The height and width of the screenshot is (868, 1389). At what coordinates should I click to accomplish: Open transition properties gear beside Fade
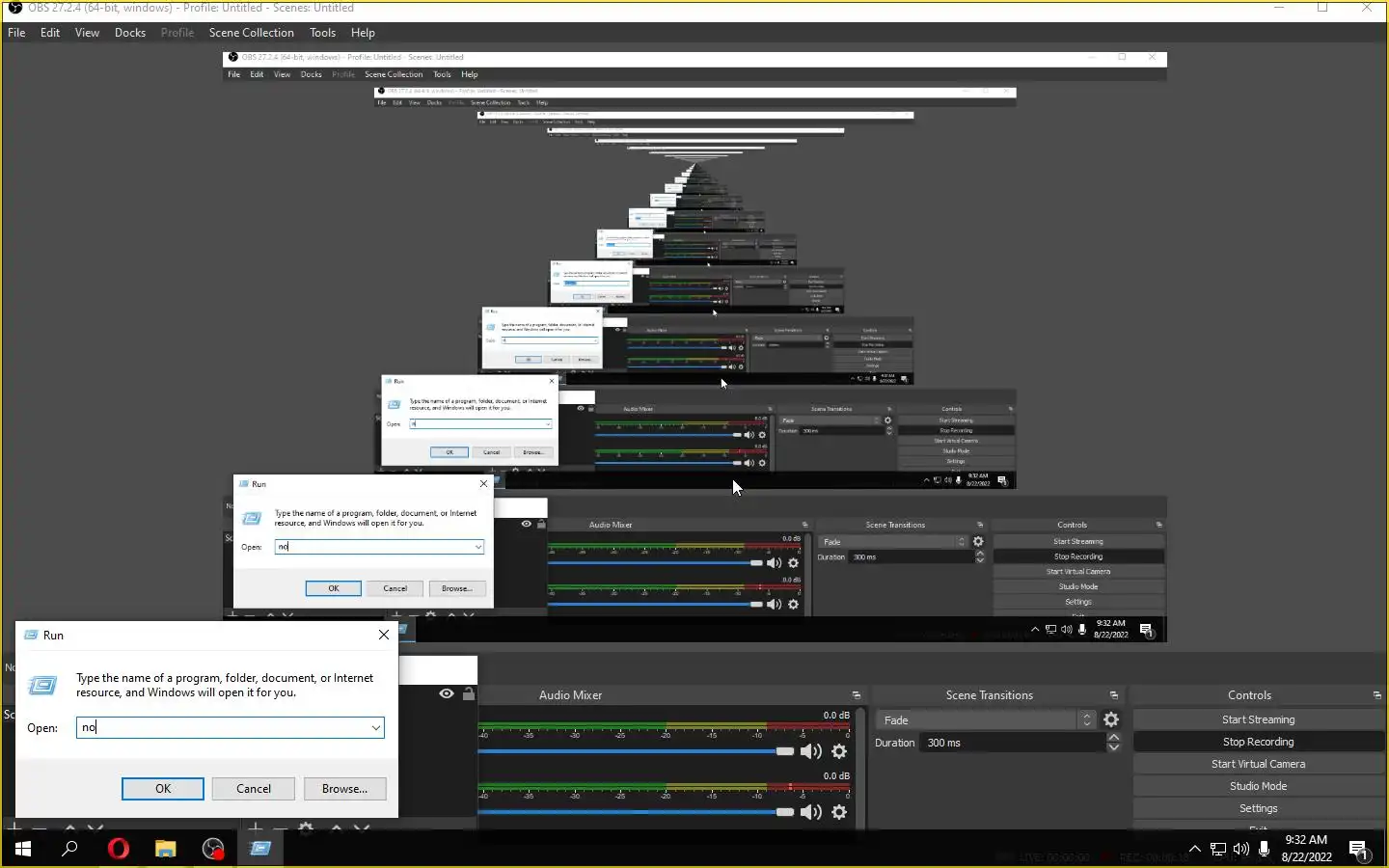coord(1111,719)
